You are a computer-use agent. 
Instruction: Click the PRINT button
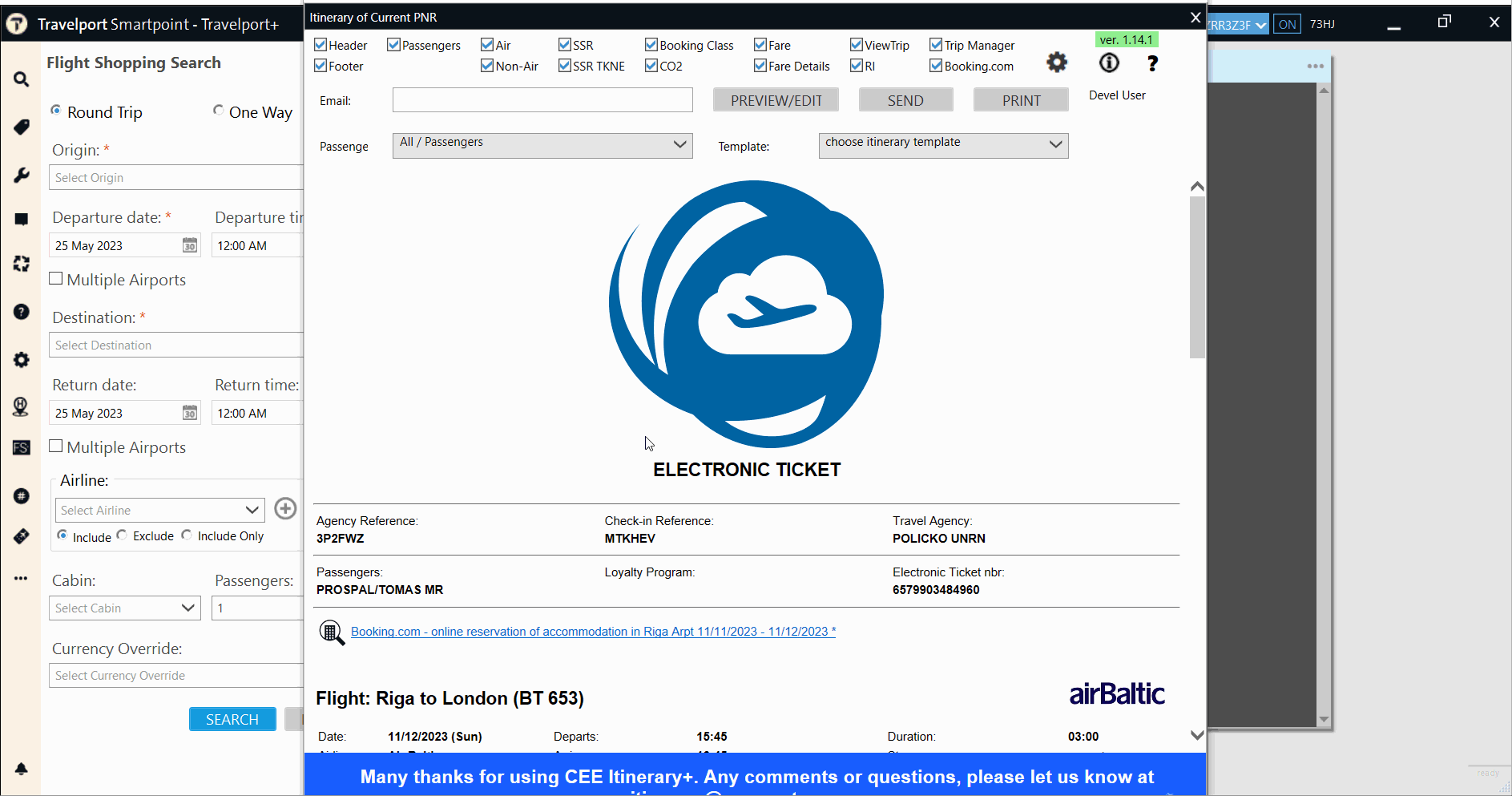click(x=1021, y=100)
